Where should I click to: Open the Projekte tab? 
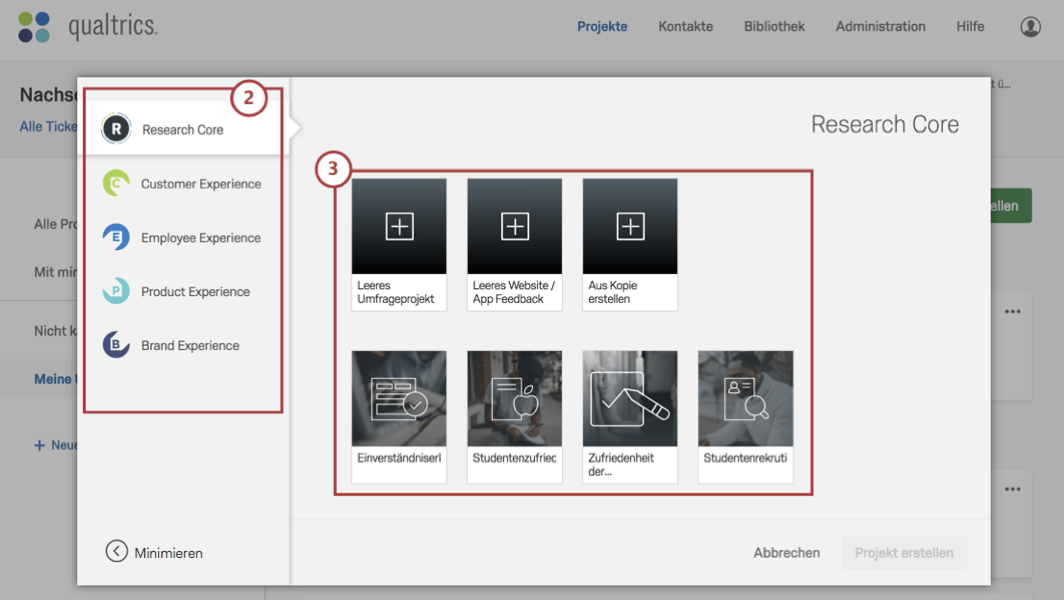coord(602,26)
